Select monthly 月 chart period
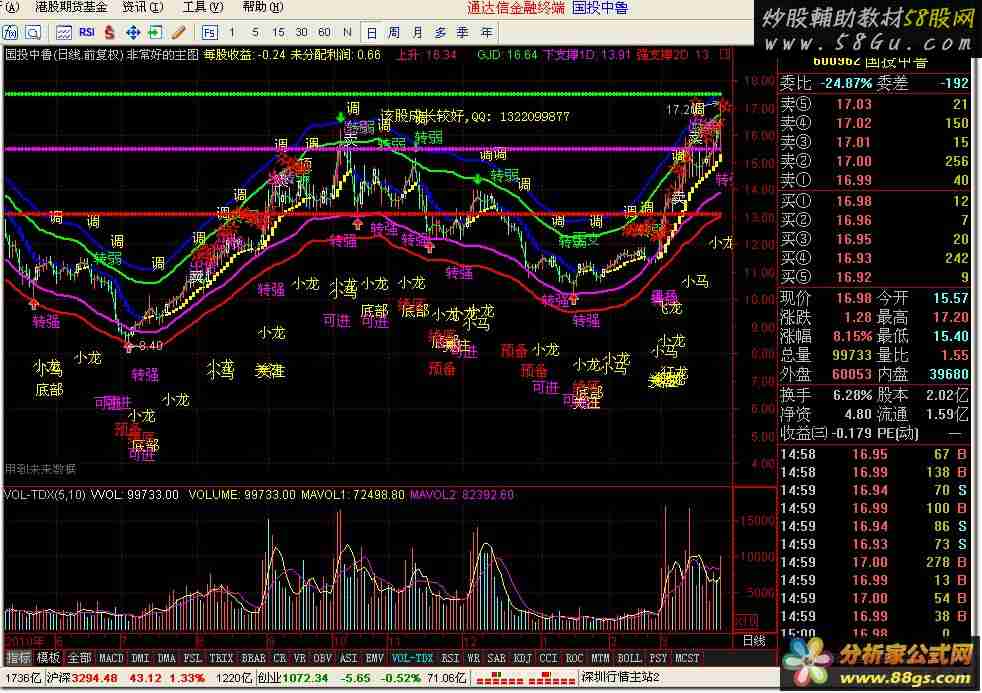The image size is (982, 693). (417, 32)
